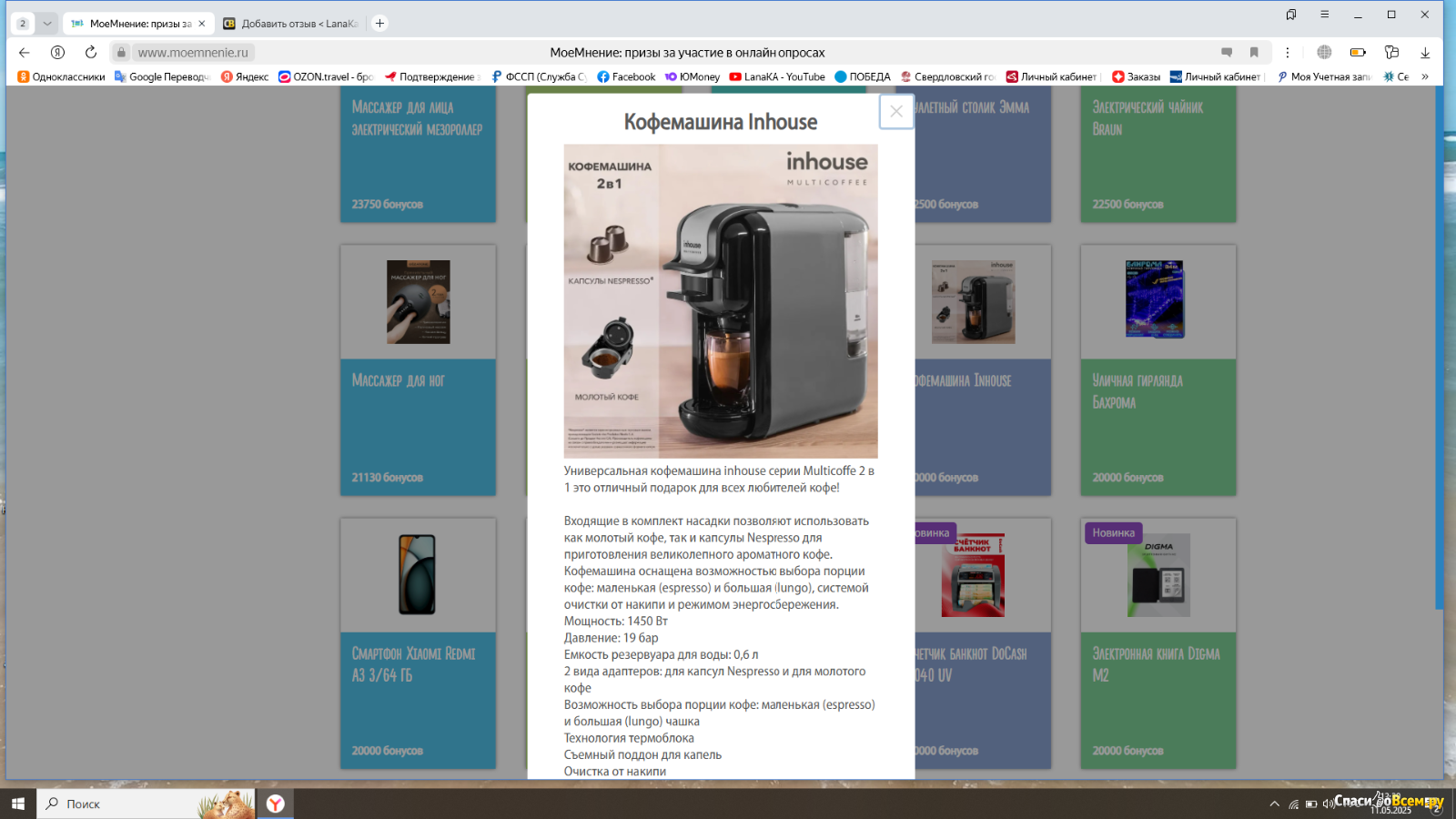Select the Массажер для ног prize card
Image resolution: width=1456 pixels, height=819 pixels.
pyautogui.click(x=419, y=370)
